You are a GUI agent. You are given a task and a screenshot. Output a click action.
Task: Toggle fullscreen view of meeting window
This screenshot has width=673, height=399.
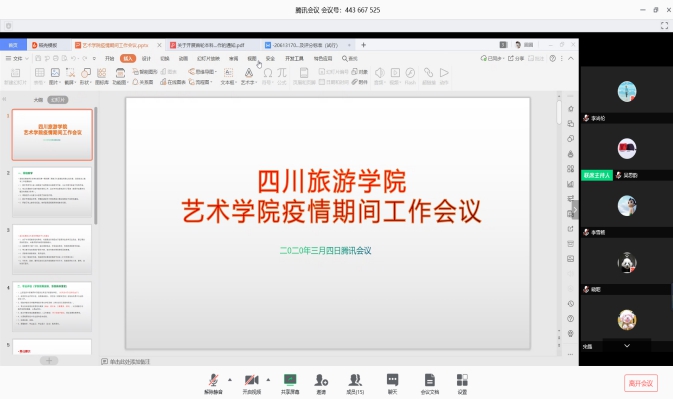coord(664,26)
